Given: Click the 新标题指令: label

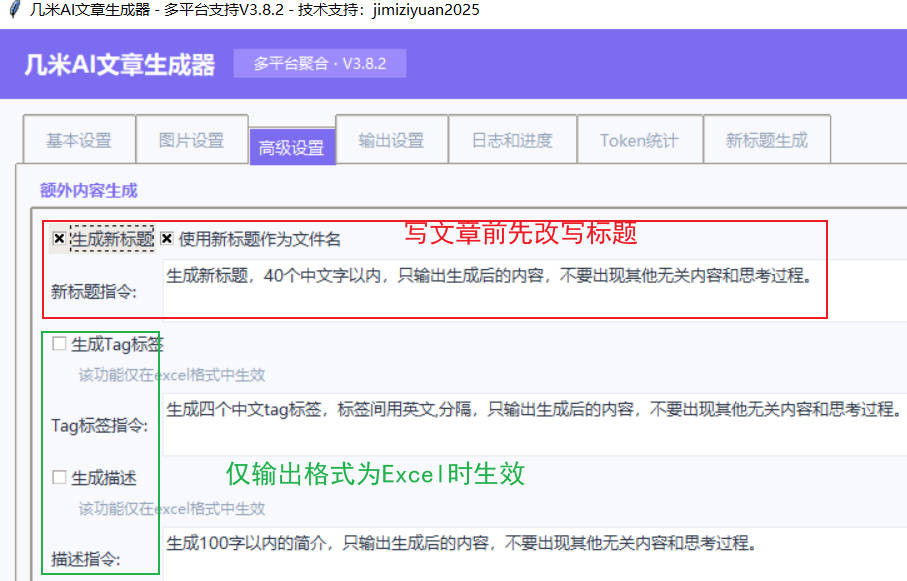Looking at the screenshot, I should (94, 292).
